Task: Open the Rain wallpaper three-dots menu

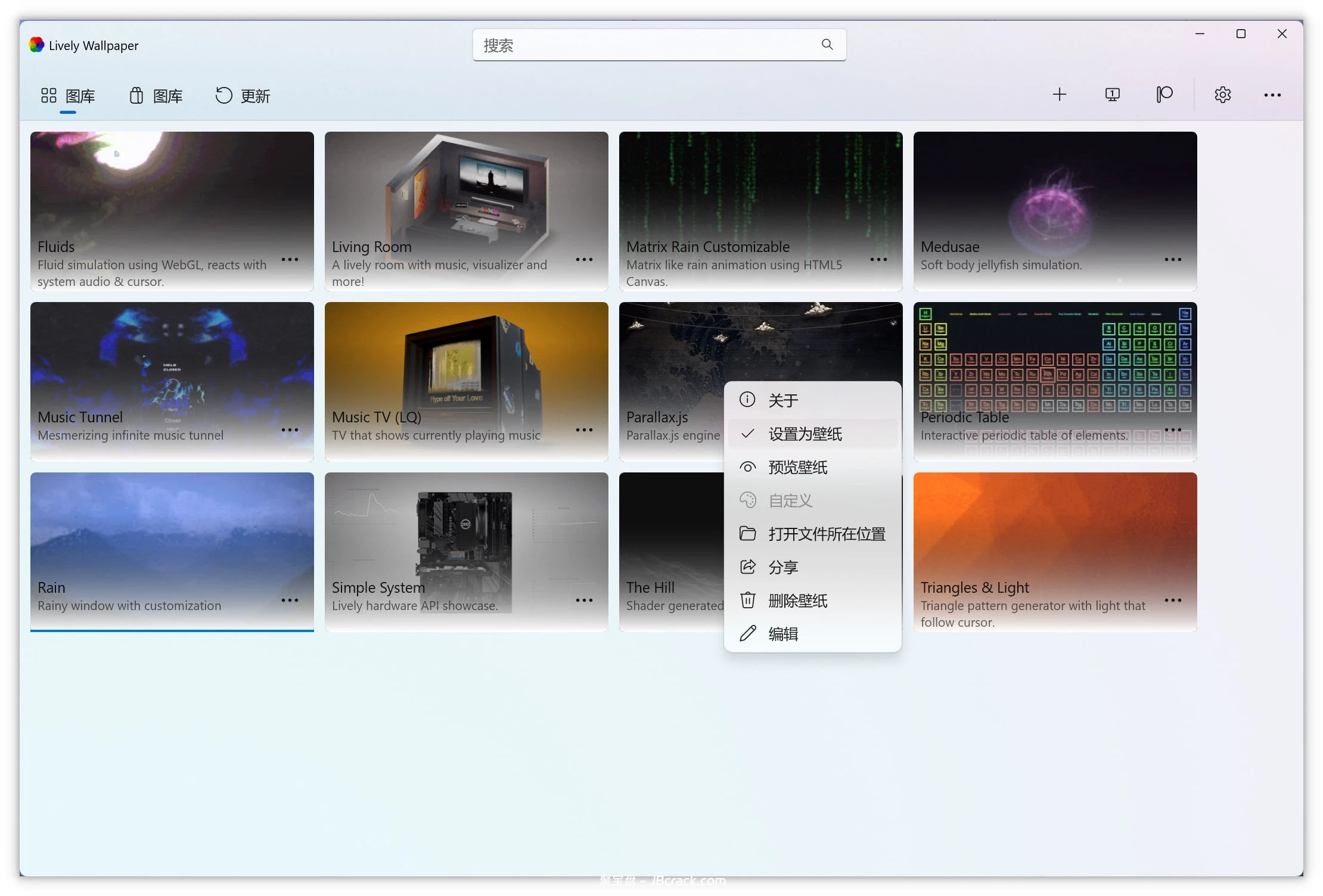Action: pos(290,601)
